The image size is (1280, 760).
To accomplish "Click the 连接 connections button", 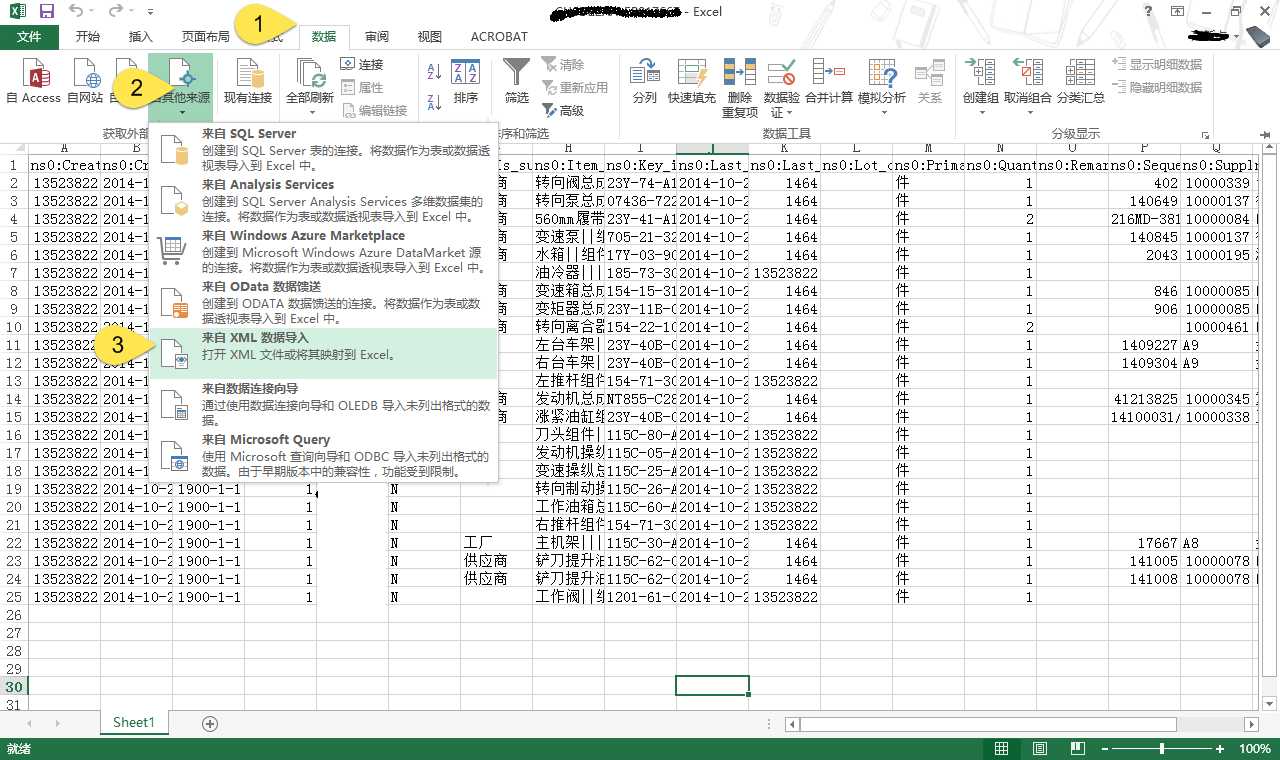I will pyautogui.click(x=361, y=64).
